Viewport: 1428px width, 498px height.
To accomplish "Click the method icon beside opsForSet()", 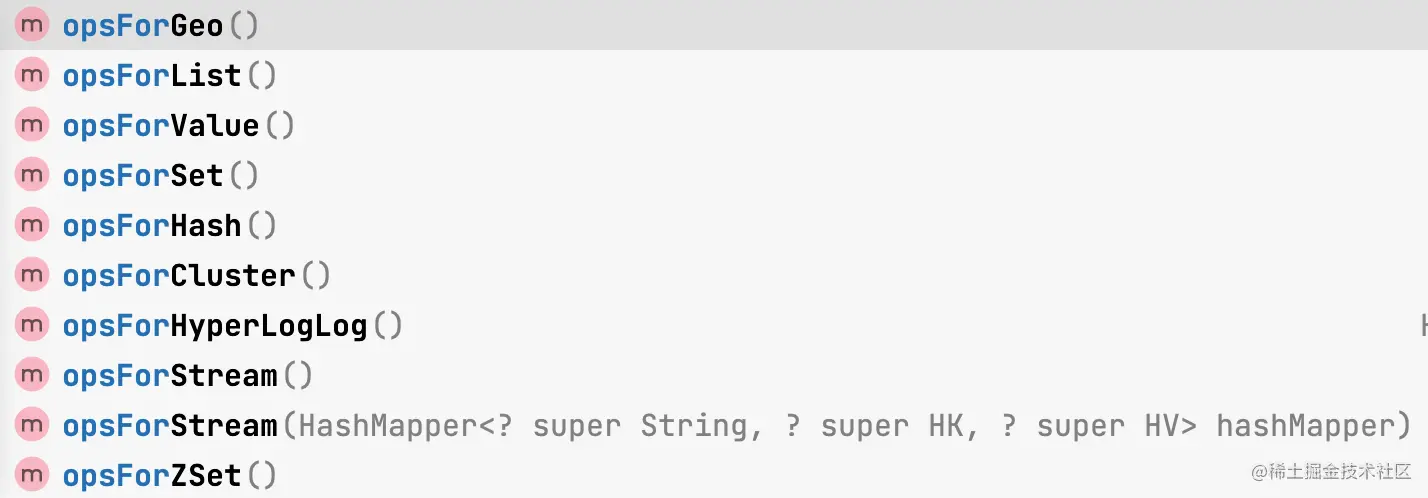I will [x=32, y=175].
